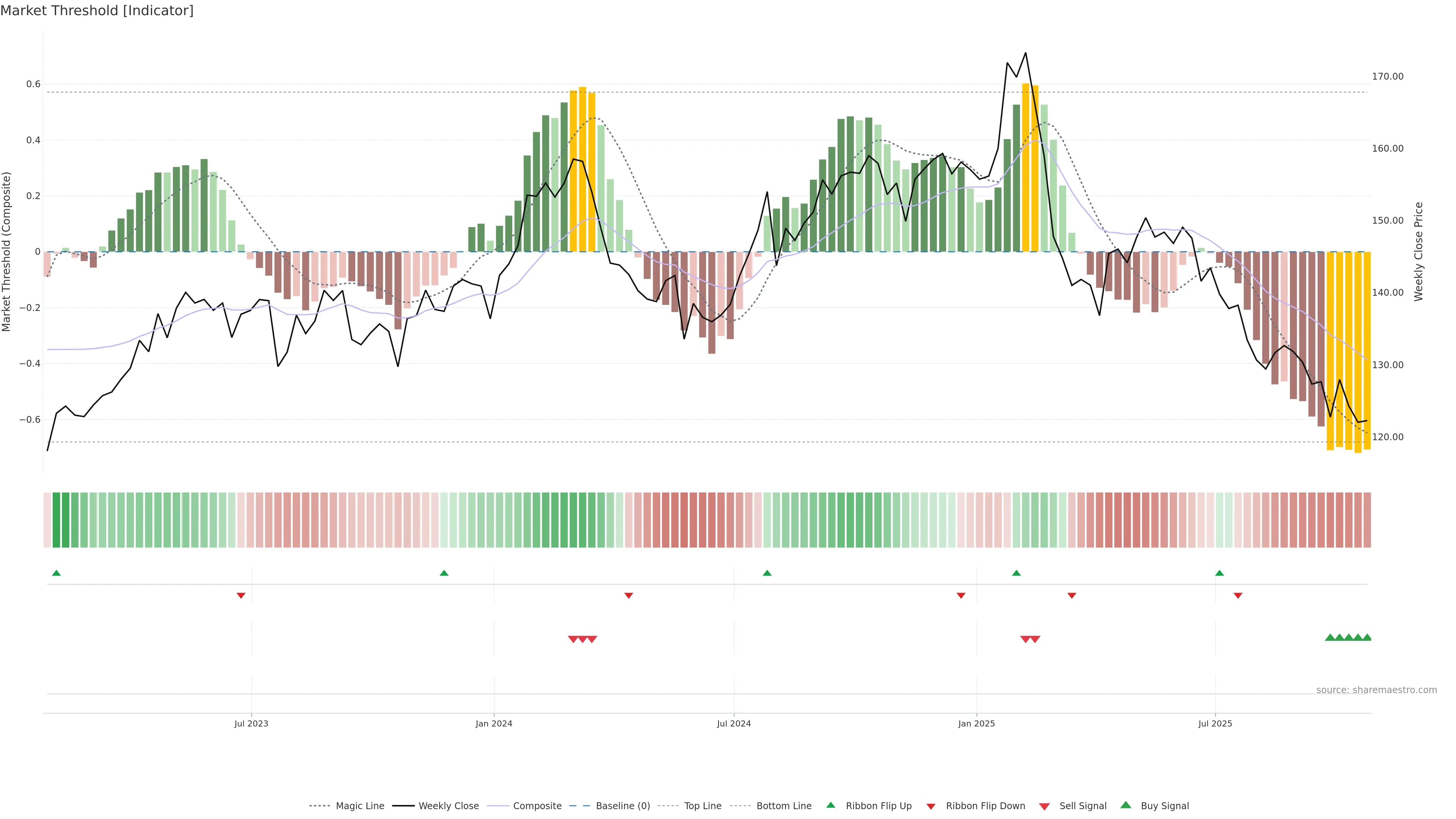Toggle the Composite legend entry

pos(537,806)
